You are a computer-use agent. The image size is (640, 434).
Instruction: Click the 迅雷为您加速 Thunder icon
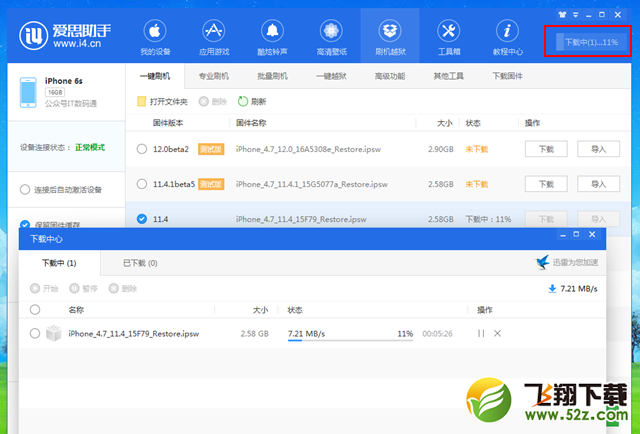pyautogui.click(x=542, y=262)
